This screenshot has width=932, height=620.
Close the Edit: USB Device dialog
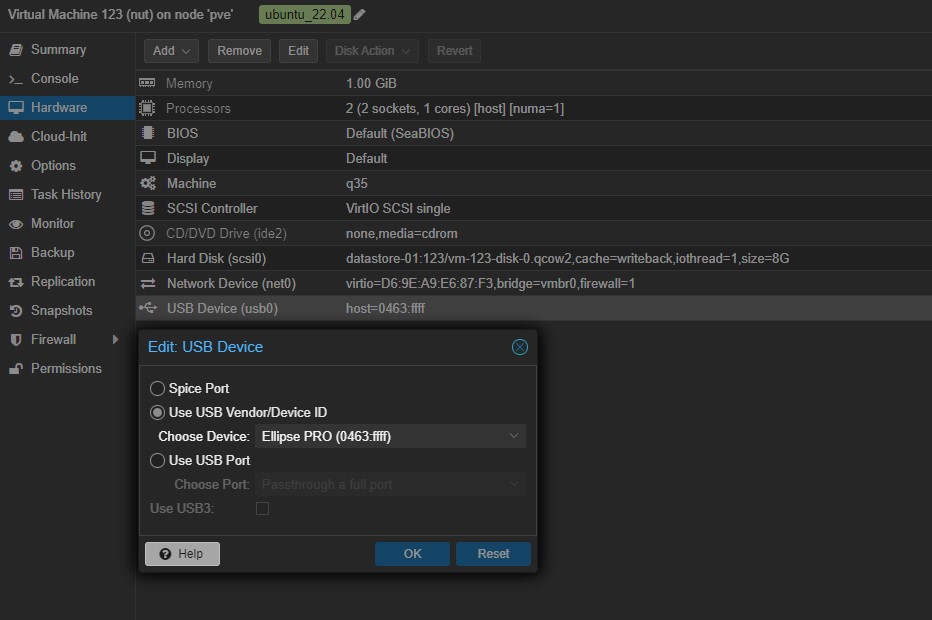coord(519,347)
